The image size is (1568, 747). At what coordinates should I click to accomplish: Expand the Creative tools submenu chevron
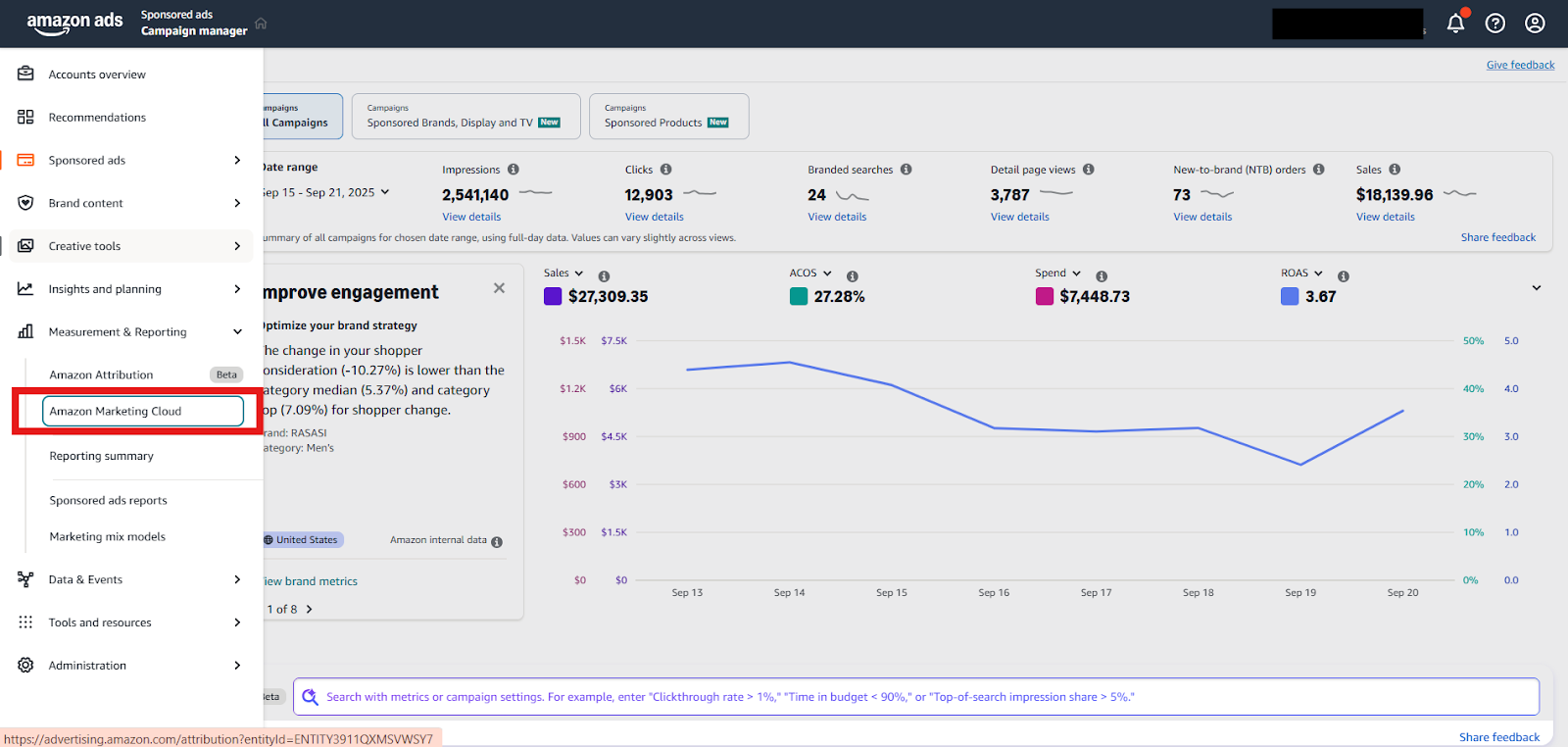click(x=237, y=246)
